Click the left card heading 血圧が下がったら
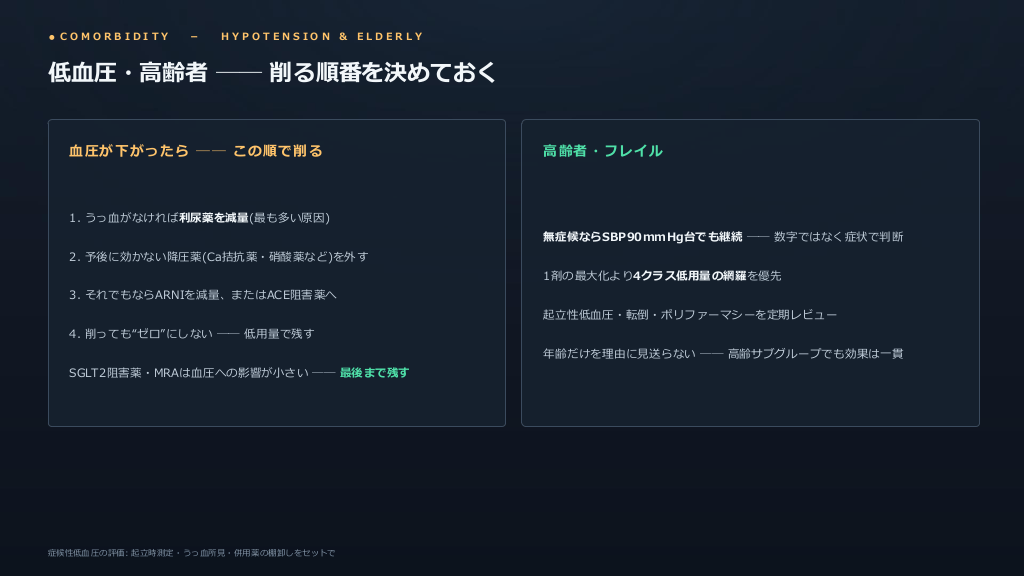 (x=129, y=151)
